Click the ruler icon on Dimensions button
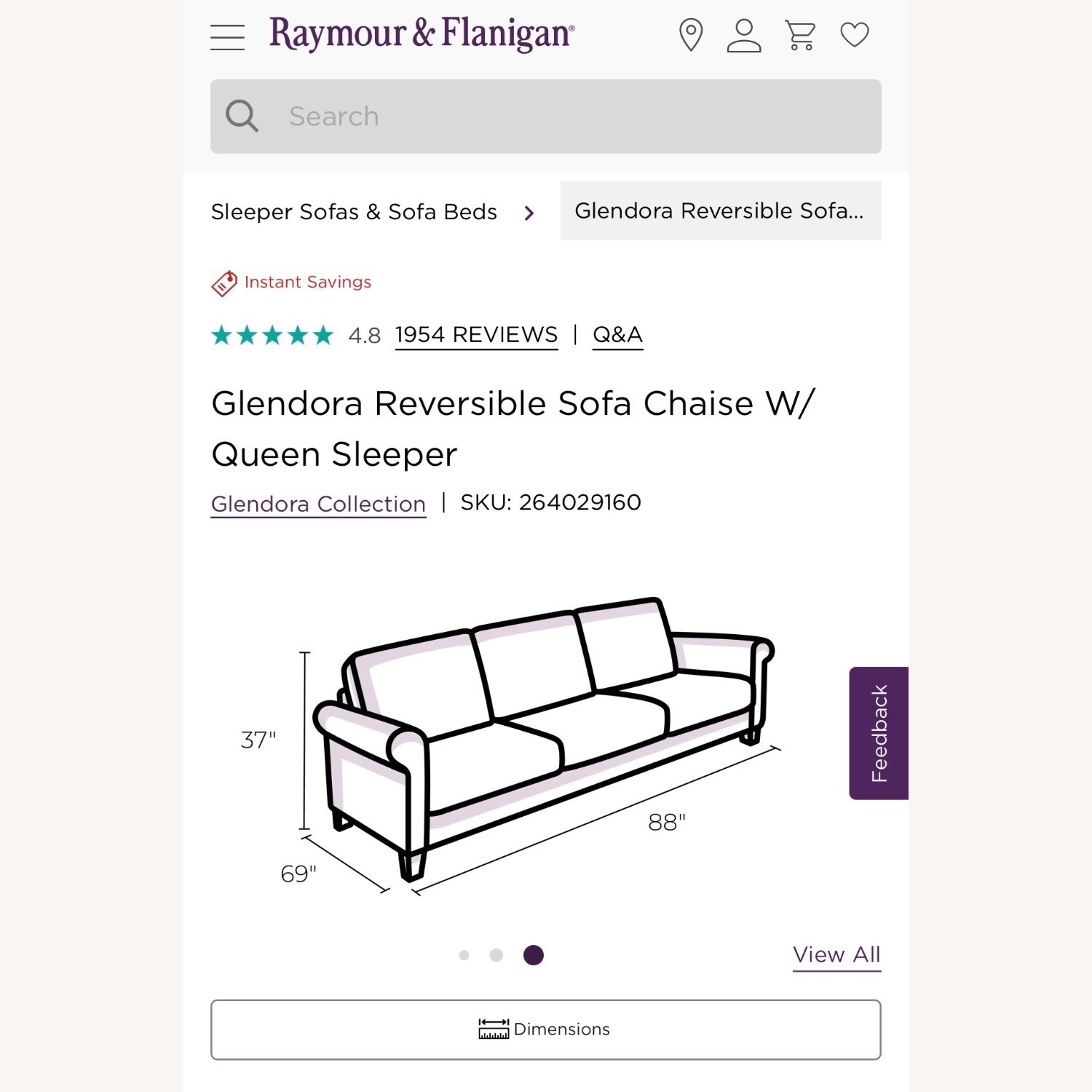 pyautogui.click(x=492, y=1029)
